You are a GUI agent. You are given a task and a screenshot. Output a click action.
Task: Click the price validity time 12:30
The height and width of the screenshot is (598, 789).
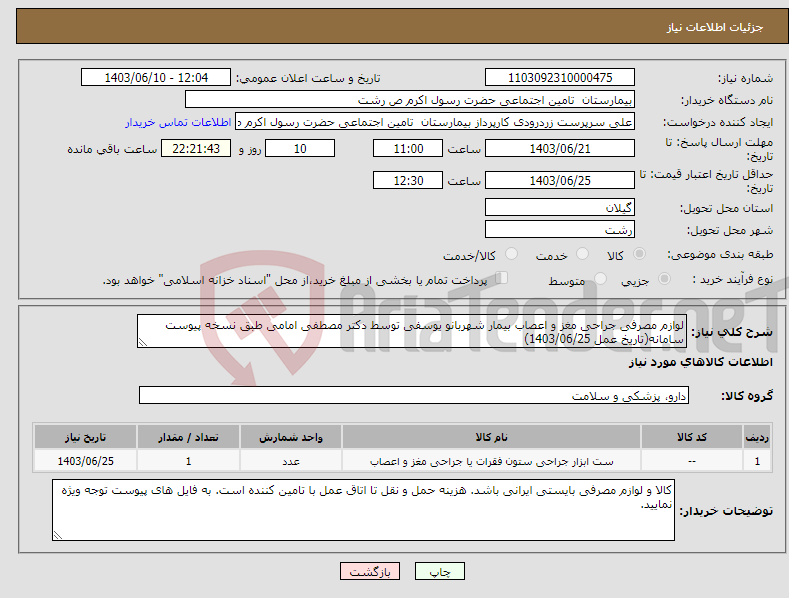point(408,180)
